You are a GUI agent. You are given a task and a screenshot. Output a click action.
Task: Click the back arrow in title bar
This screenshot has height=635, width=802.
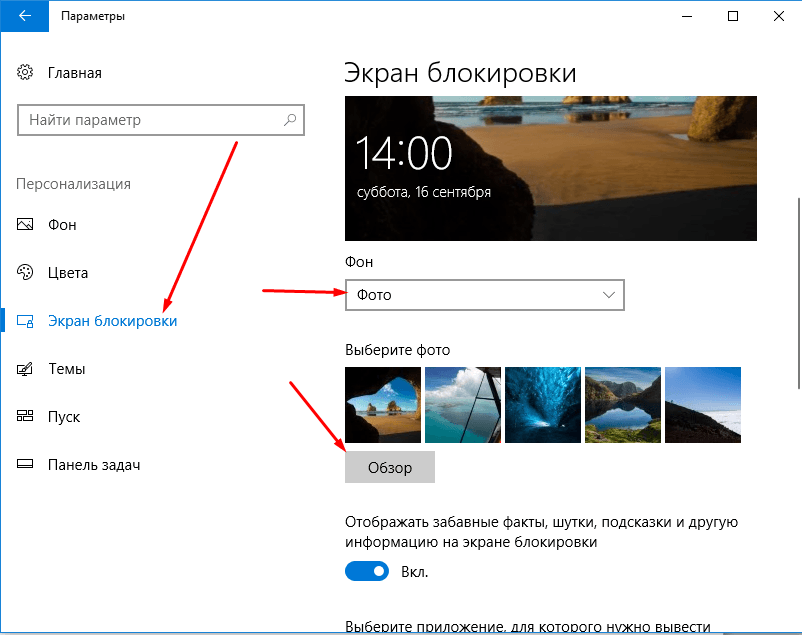point(25,16)
